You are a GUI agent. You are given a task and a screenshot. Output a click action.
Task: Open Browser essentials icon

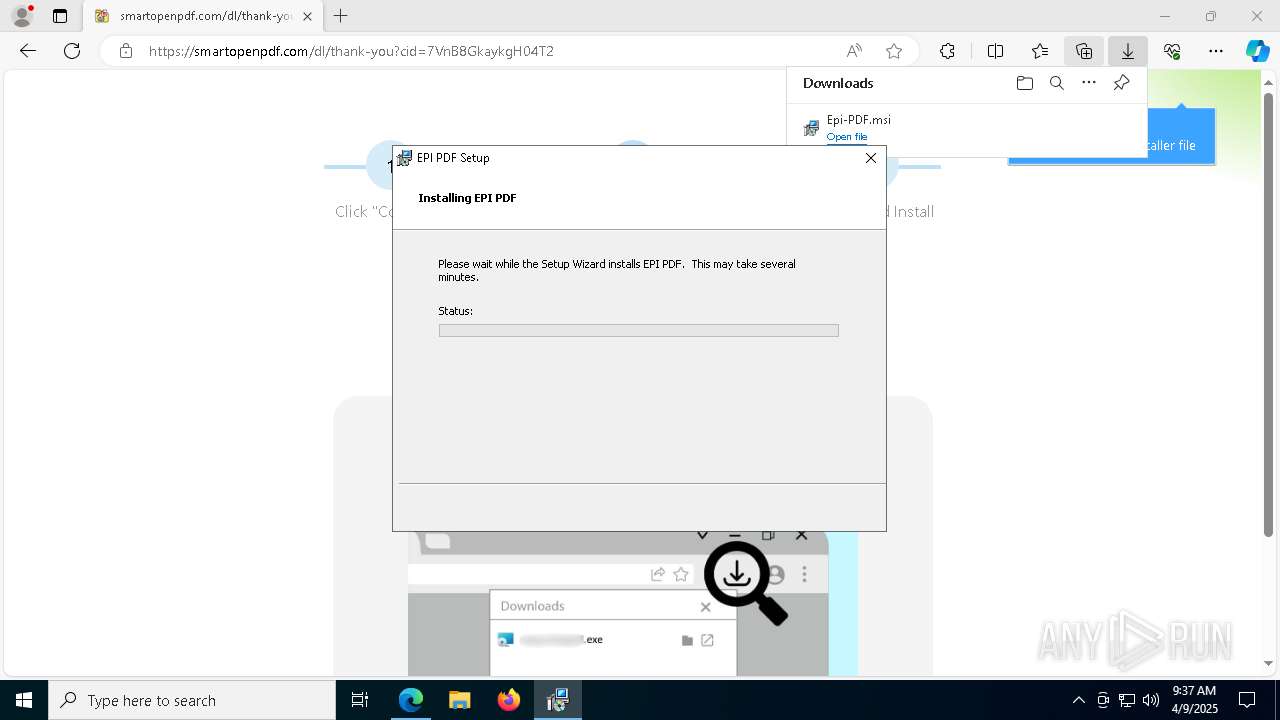1172,51
